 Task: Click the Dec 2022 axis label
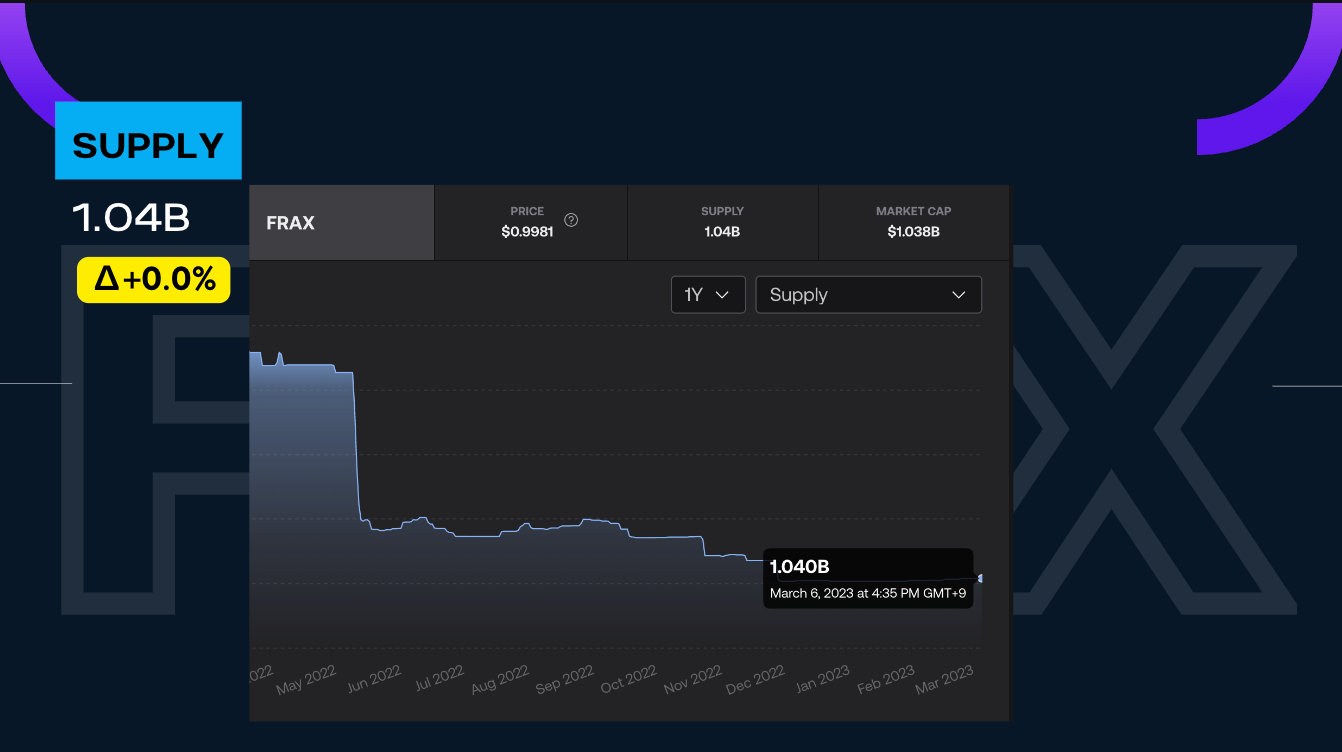755,680
